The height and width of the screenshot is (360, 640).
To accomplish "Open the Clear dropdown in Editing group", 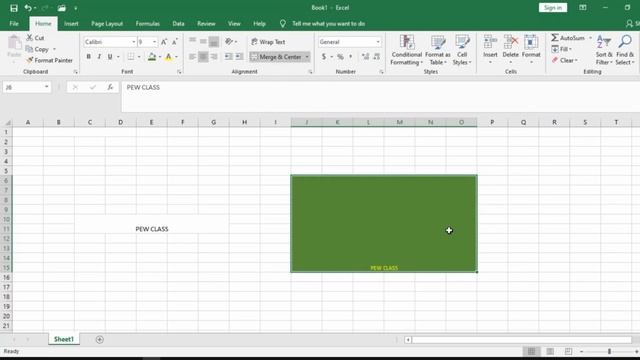I will (x=565, y=60).
